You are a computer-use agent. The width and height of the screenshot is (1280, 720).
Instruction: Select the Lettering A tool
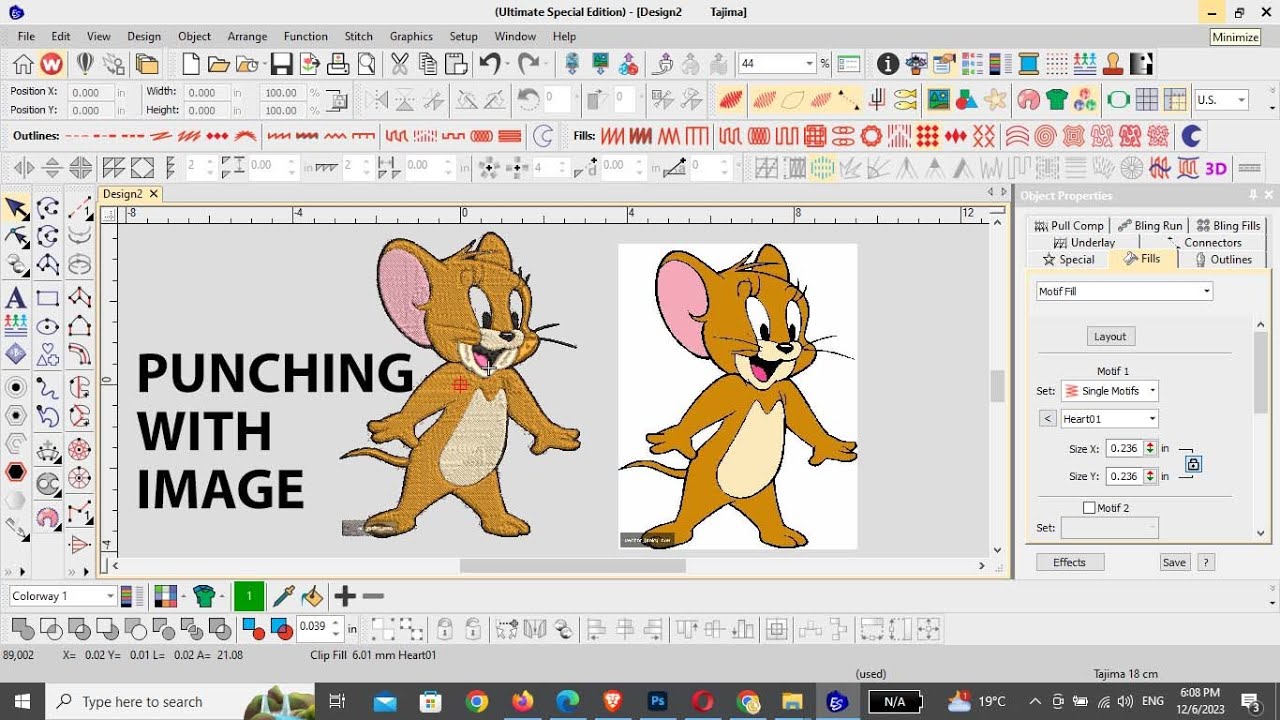[x=15, y=297]
